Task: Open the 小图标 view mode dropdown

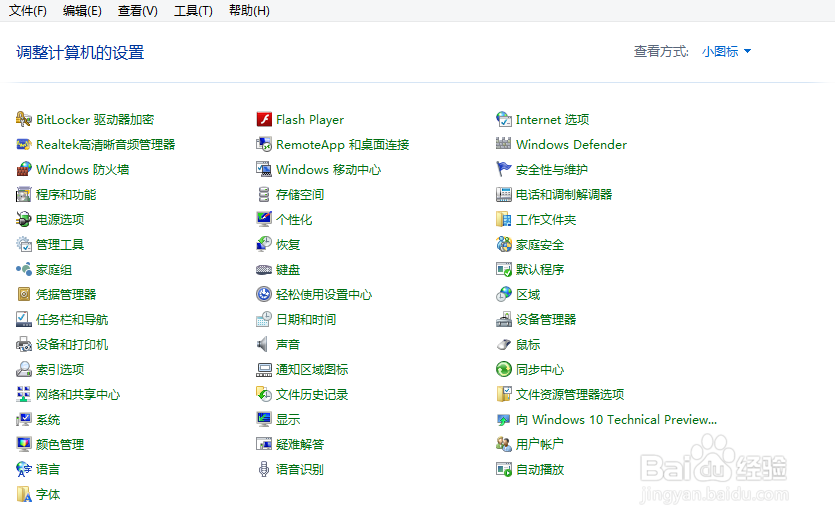Action: click(x=726, y=52)
